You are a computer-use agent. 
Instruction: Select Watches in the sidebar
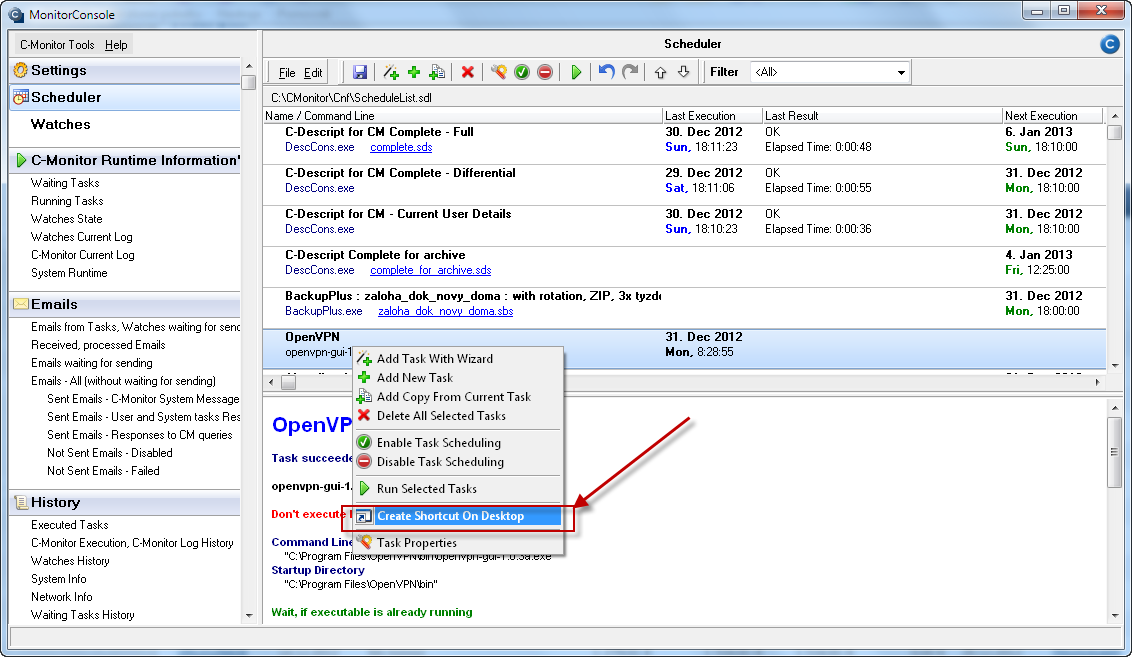(61, 124)
